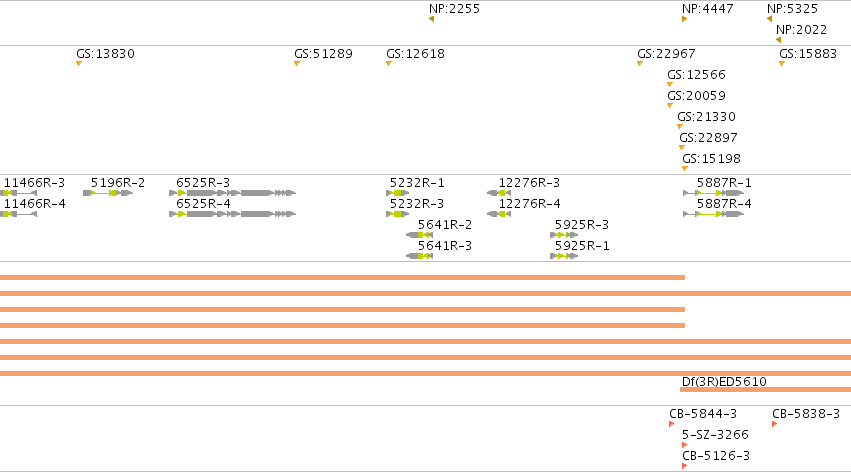The width and height of the screenshot is (851, 472).
Task: Click the CB-5838-3 red marker triangle
Action: point(774,424)
